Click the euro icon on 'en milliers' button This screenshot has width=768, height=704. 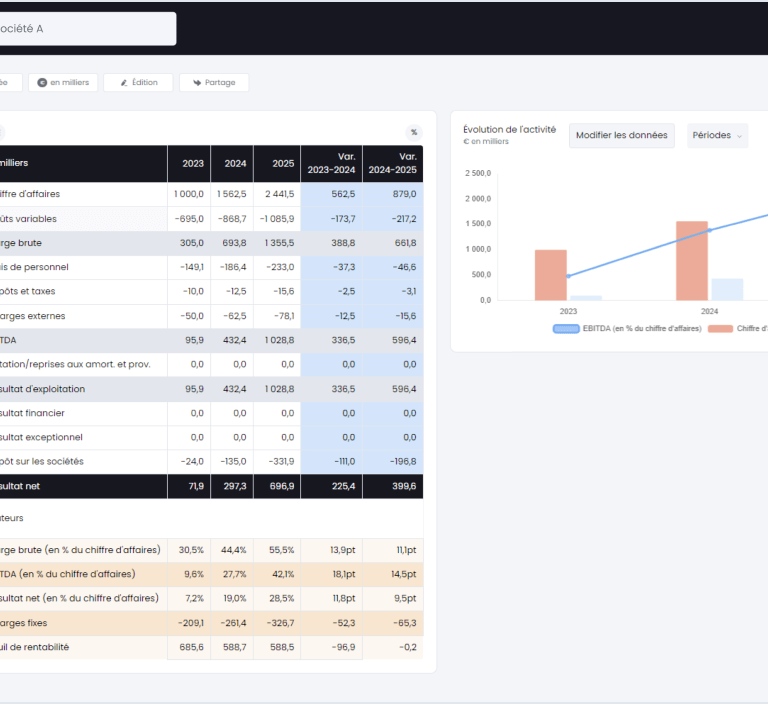(x=42, y=83)
